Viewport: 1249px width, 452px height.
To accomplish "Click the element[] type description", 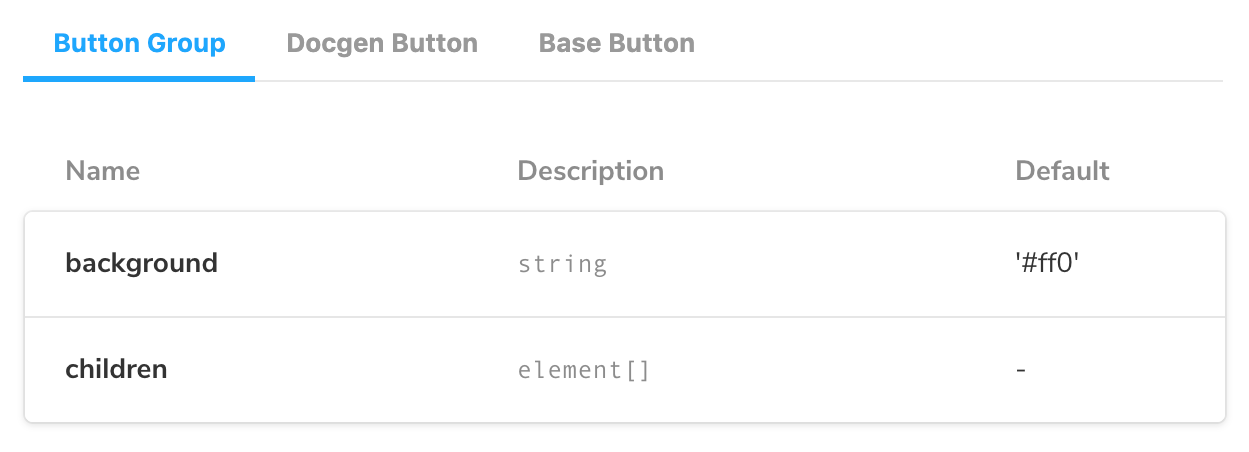I will point(584,371).
